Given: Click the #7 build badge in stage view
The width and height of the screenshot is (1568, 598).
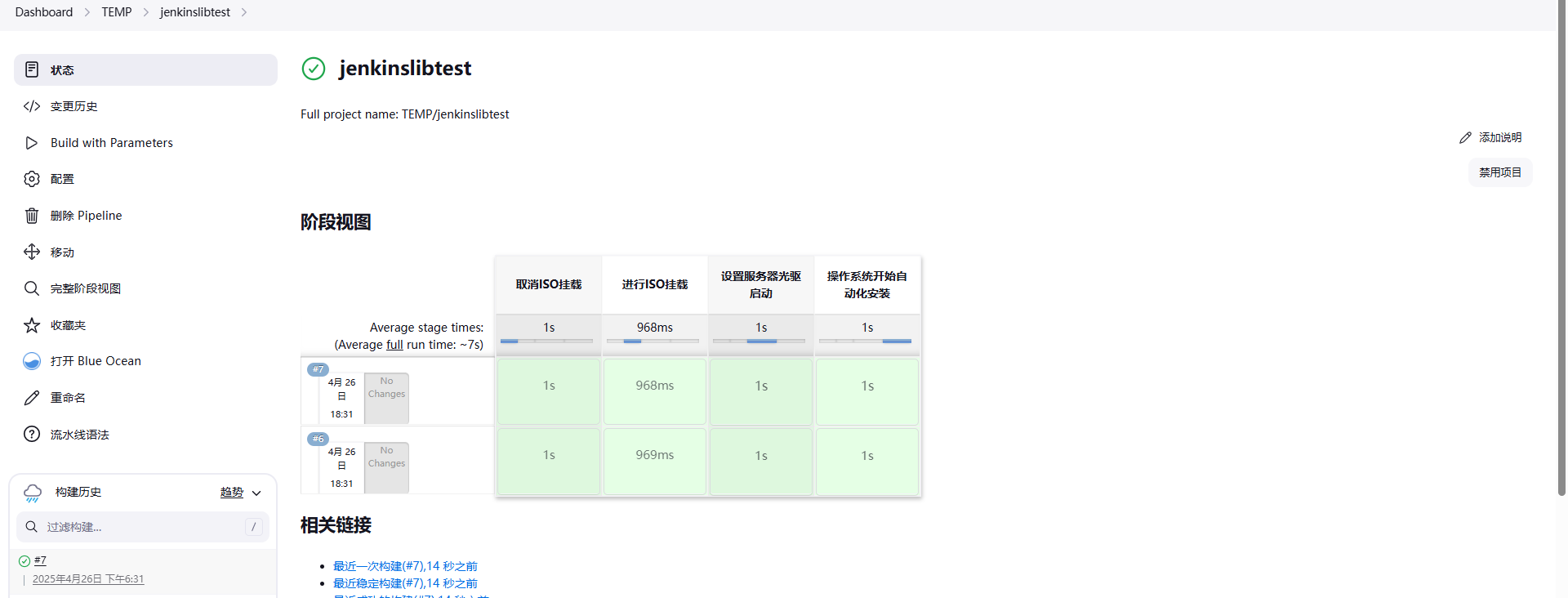Looking at the screenshot, I should coord(318,369).
